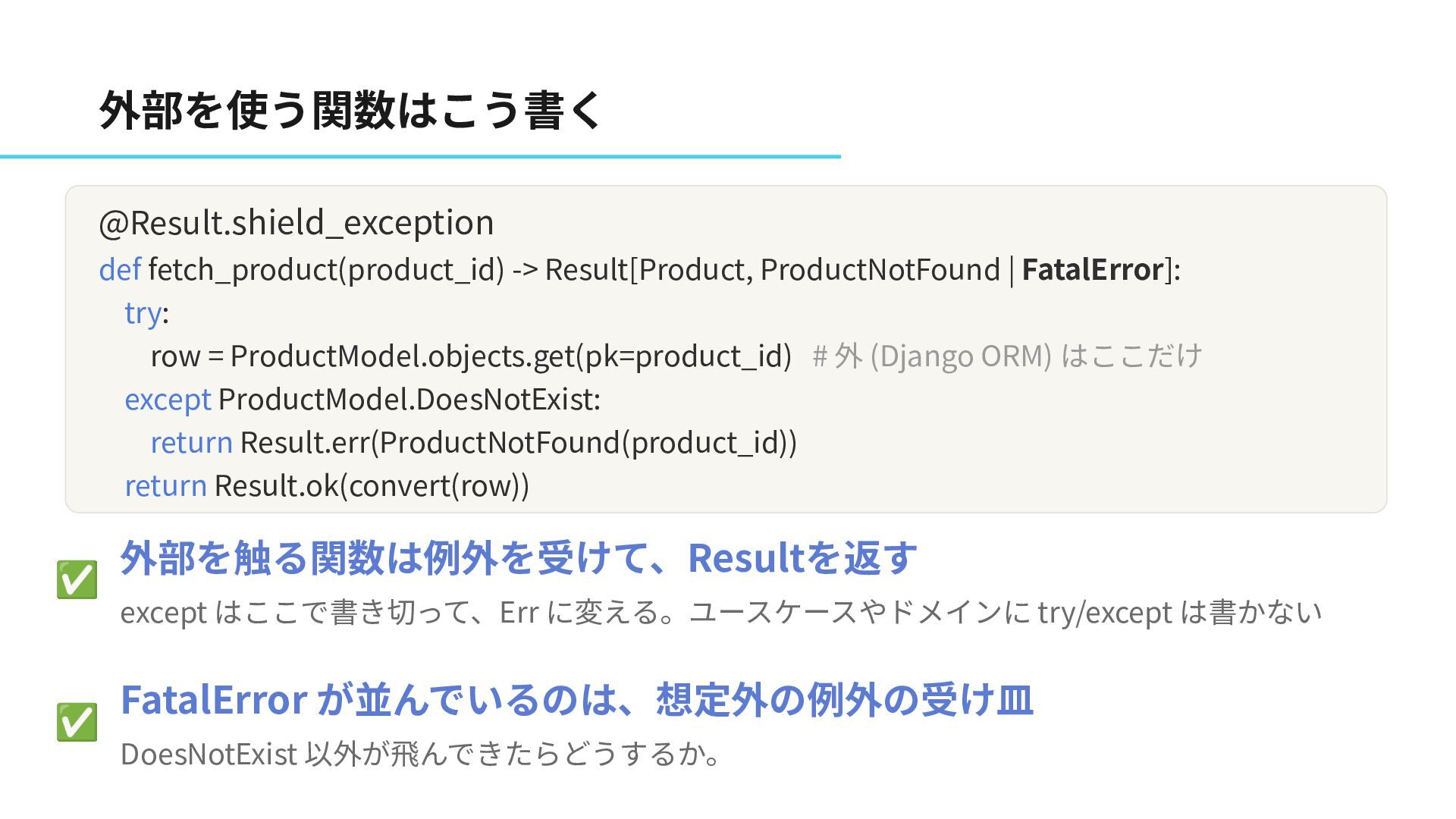Viewport: 1456px width, 819px height.
Task: Click fetch_product function name in signature
Action: tap(243, 269)
